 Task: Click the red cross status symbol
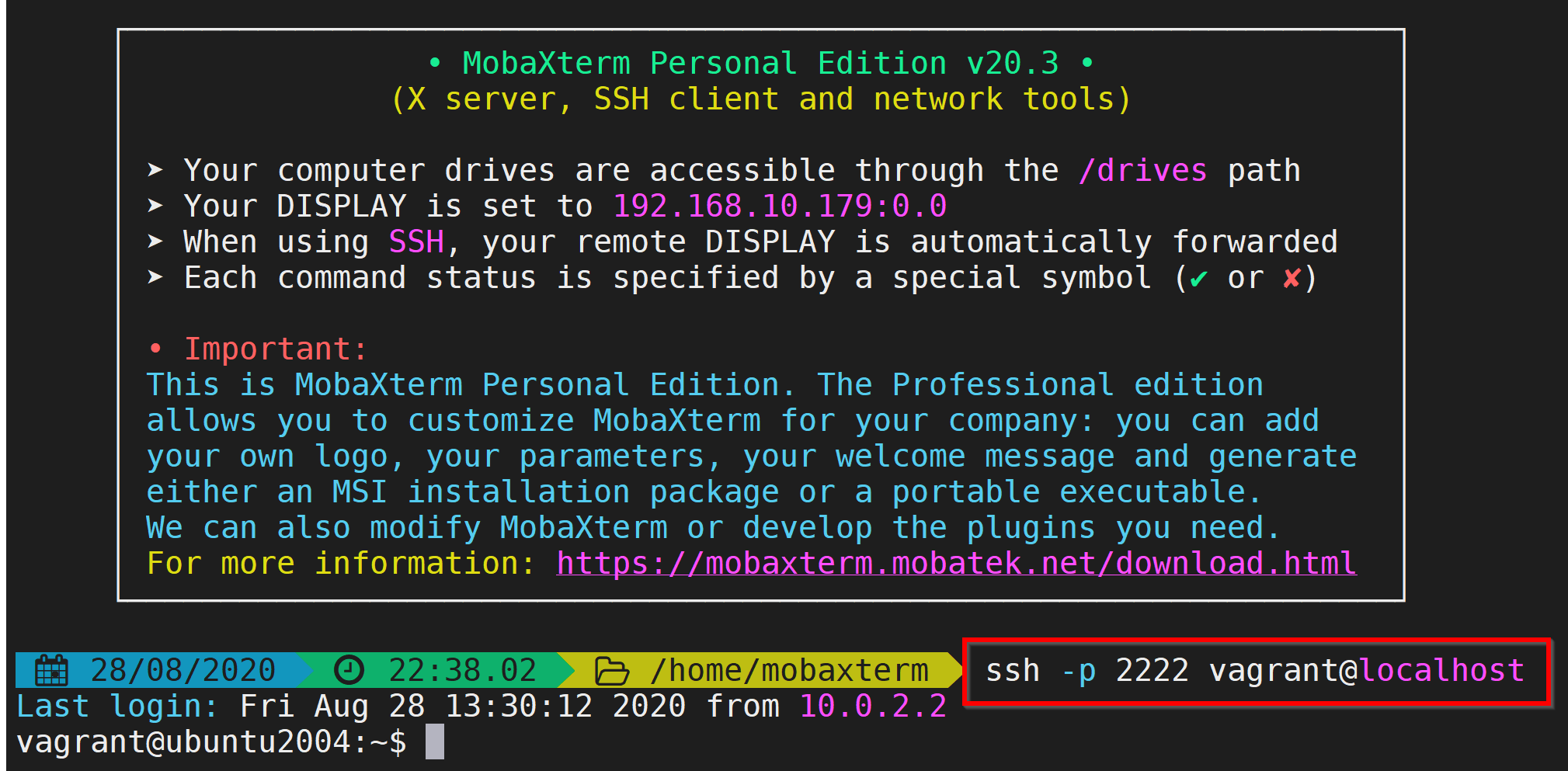pos(1291,278)
